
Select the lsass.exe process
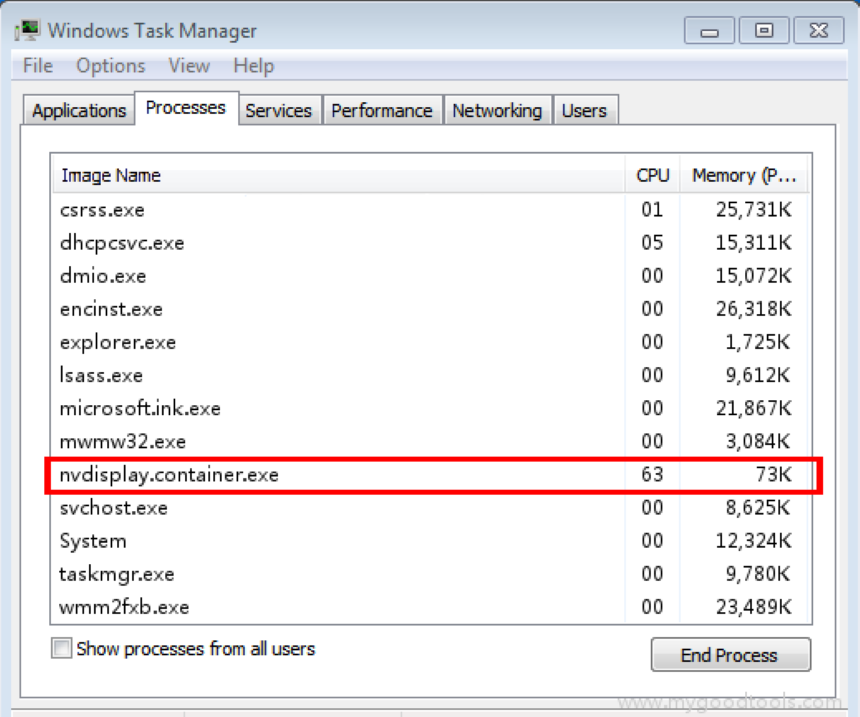(431, 375)
